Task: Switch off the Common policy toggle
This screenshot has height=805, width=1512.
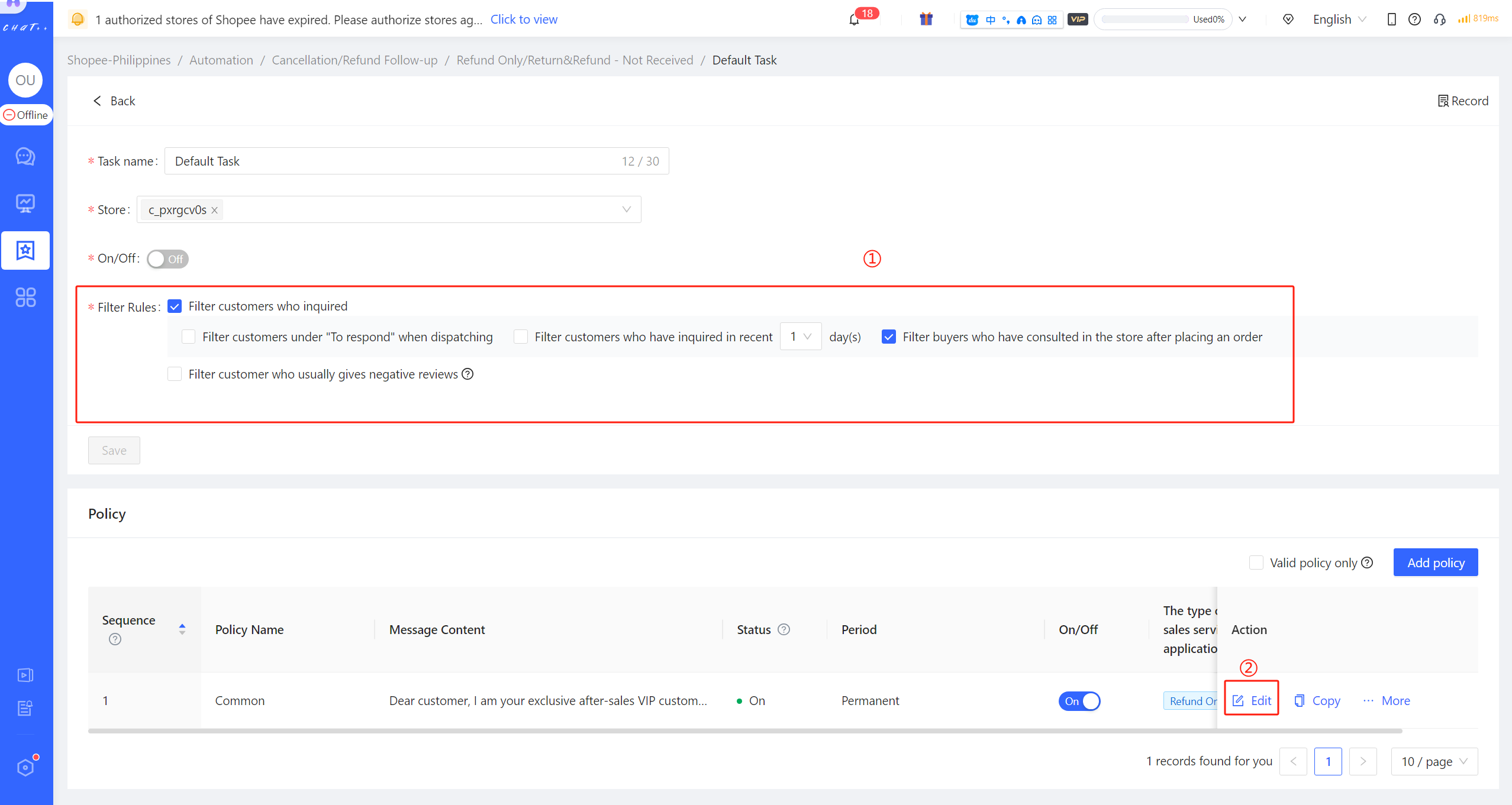Action: click(x=1079, y=701)
